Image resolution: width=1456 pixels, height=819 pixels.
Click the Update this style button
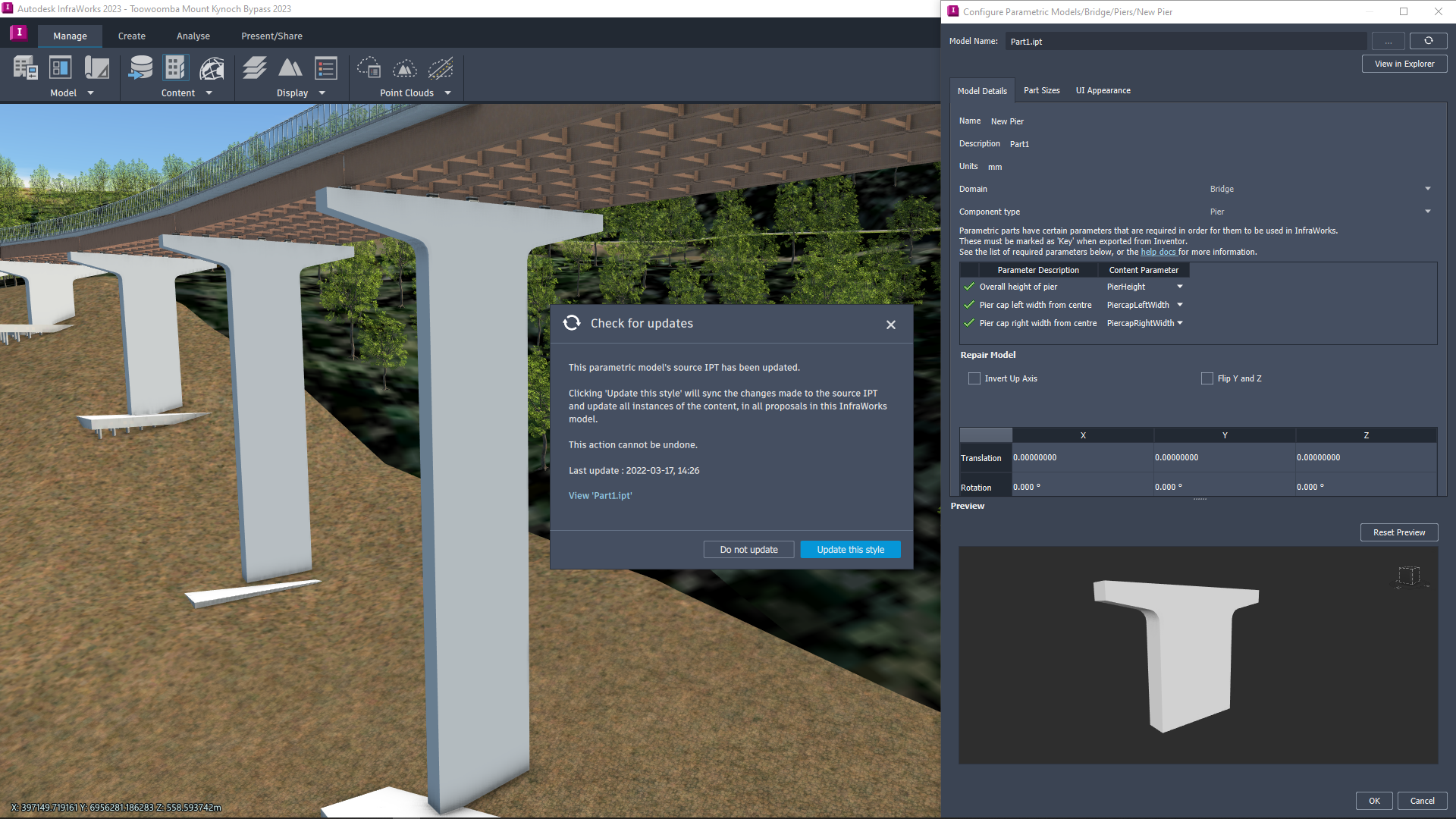click(x=850, y=550)
